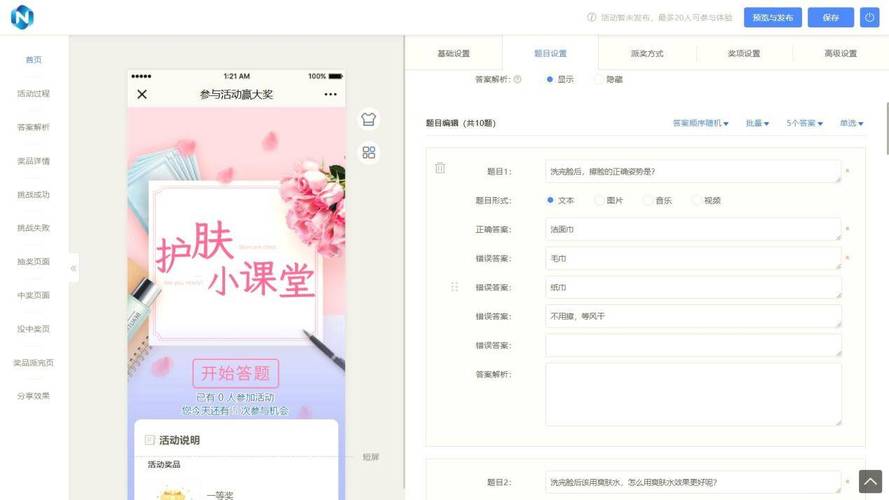The height and width of the screenshot is (500, 889).
Task: Click the back-to-top arrow button
Action: 870,481
